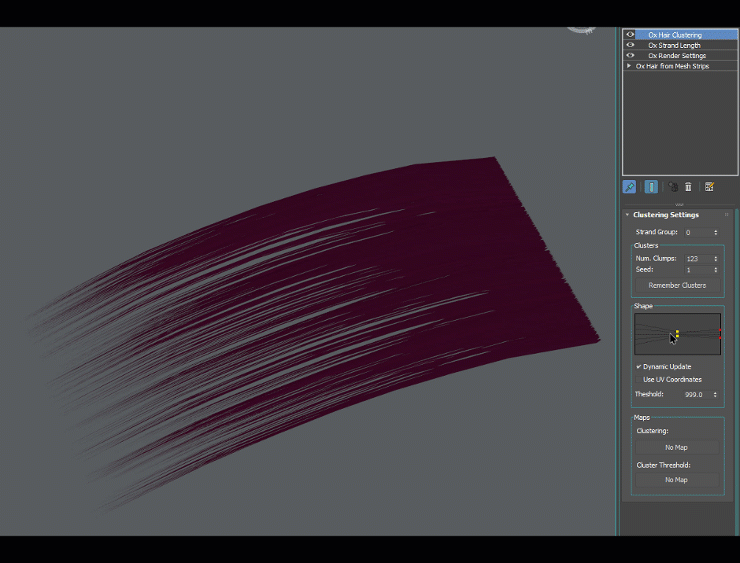740x563 pixels.
Task: Select Ox Strand Length in modifier stack
Action: (x=674, y=45)
